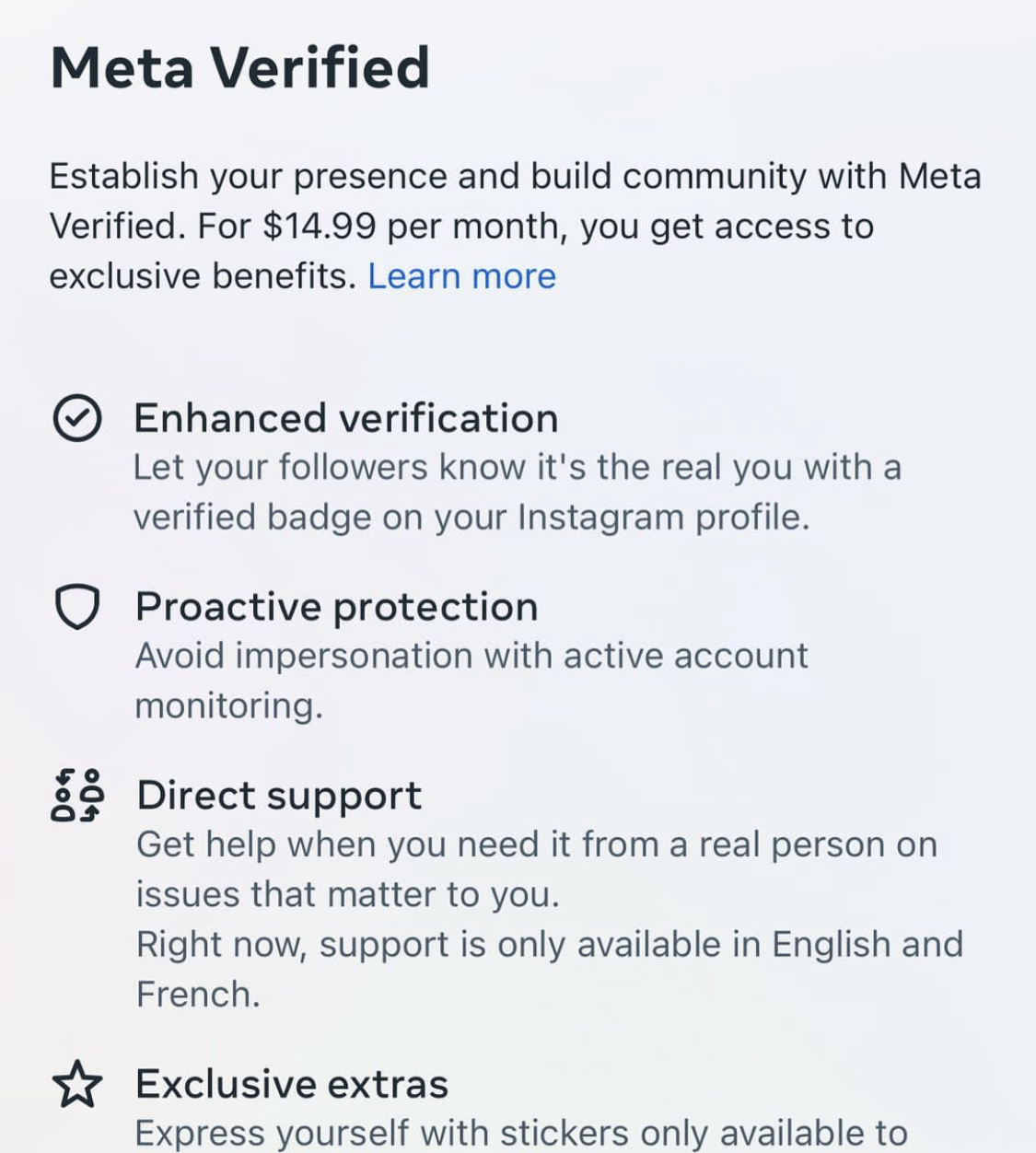1036x1153 pixels.
Task: Click the checkmark icon beside Enhanced verification
Action: [x=76, y=418]
